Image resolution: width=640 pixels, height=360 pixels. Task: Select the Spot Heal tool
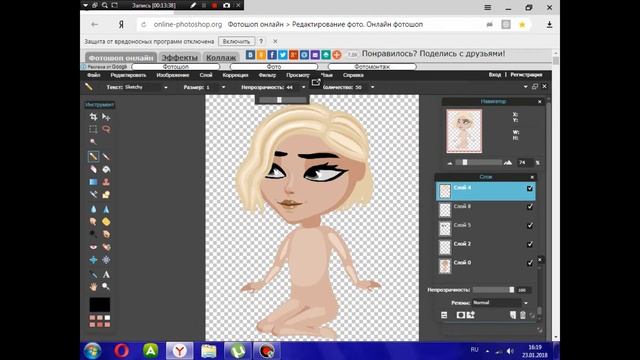pos(106,247)
